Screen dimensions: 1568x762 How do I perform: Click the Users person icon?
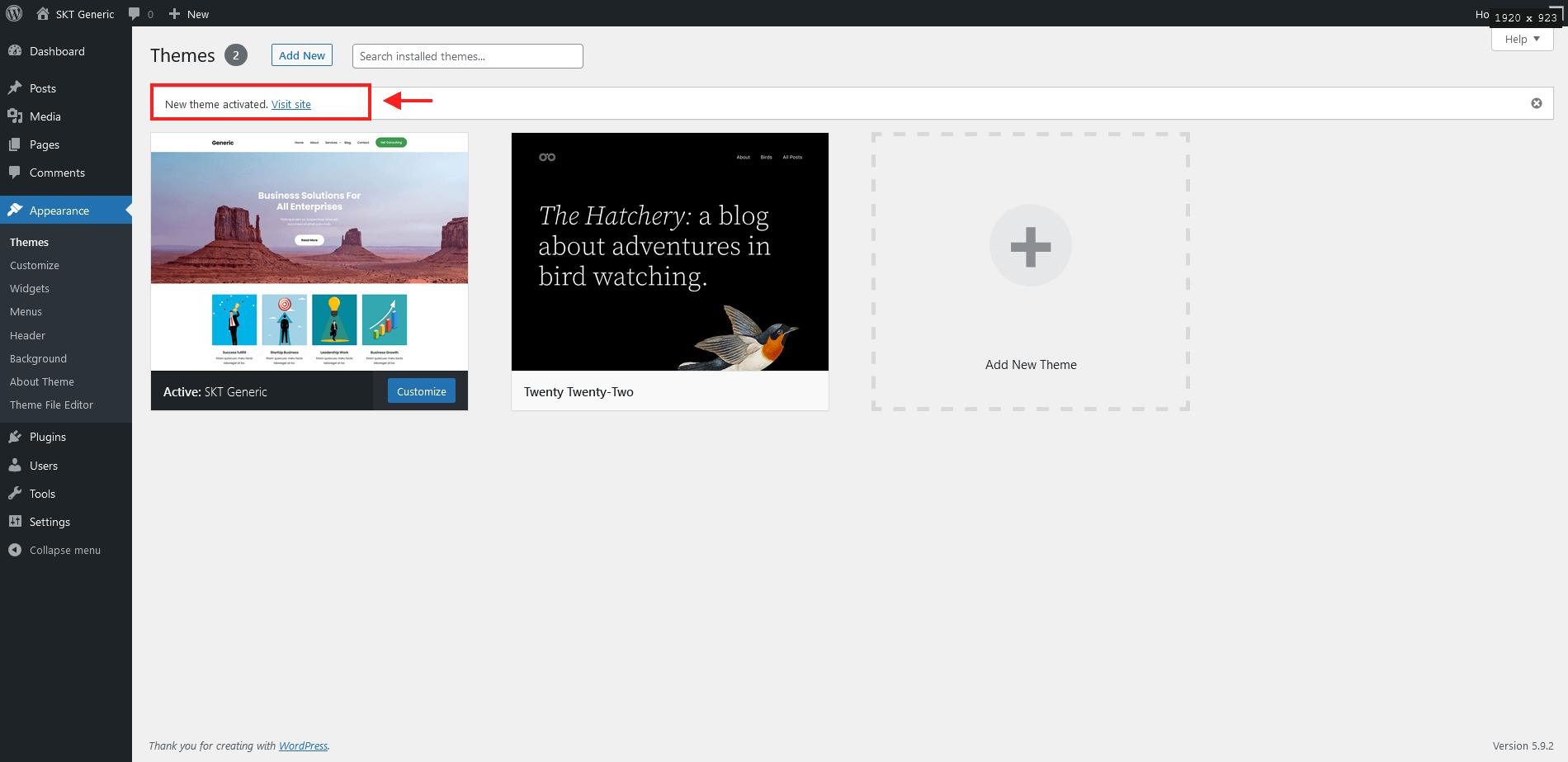click(x=15, y=465)
